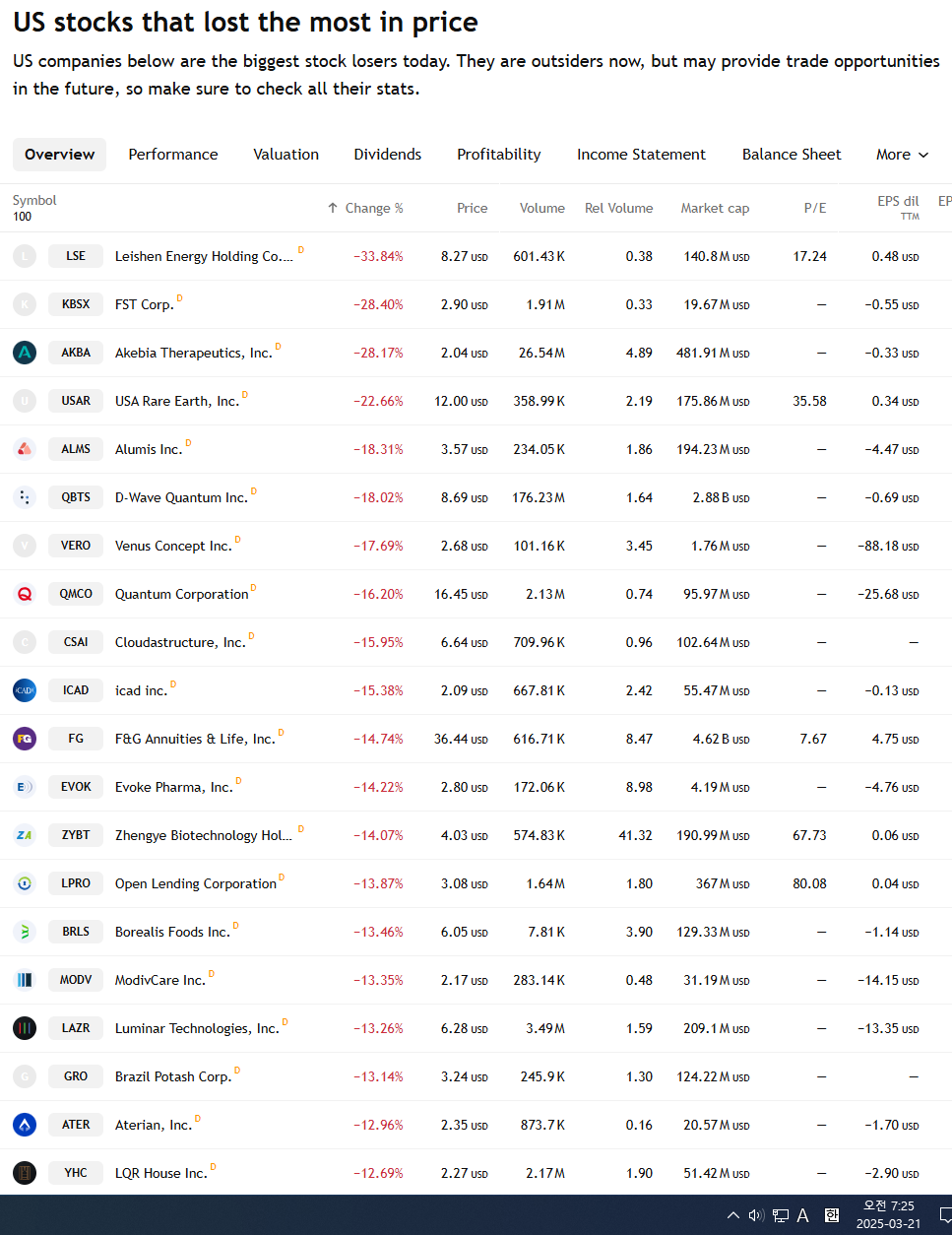952x1235 pixels.
Task: Click the Borealis Foods logo icon
Action: (x=25, y=932)
